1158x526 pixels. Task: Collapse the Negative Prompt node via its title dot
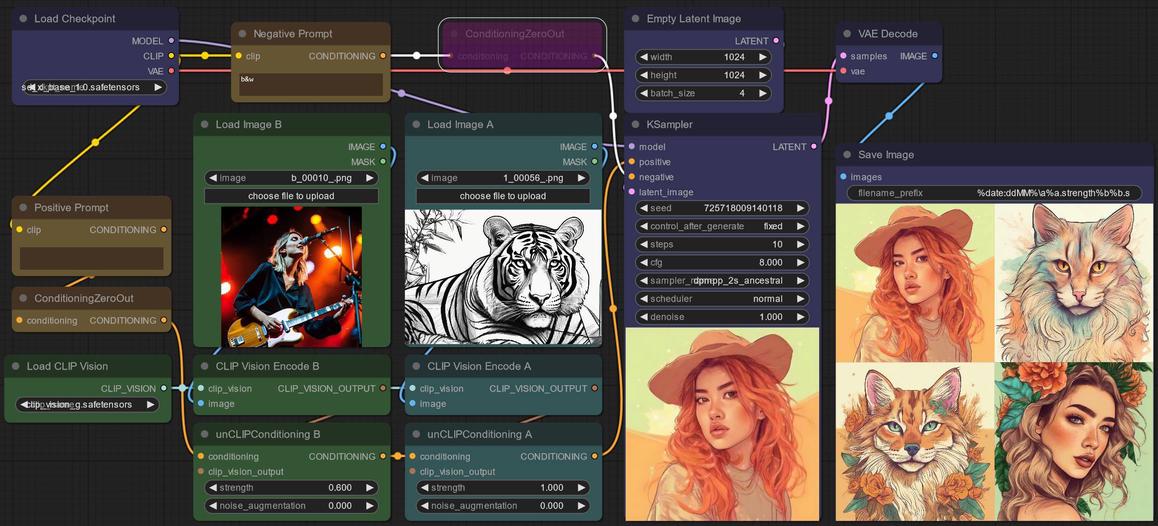(x=242, y=34)
